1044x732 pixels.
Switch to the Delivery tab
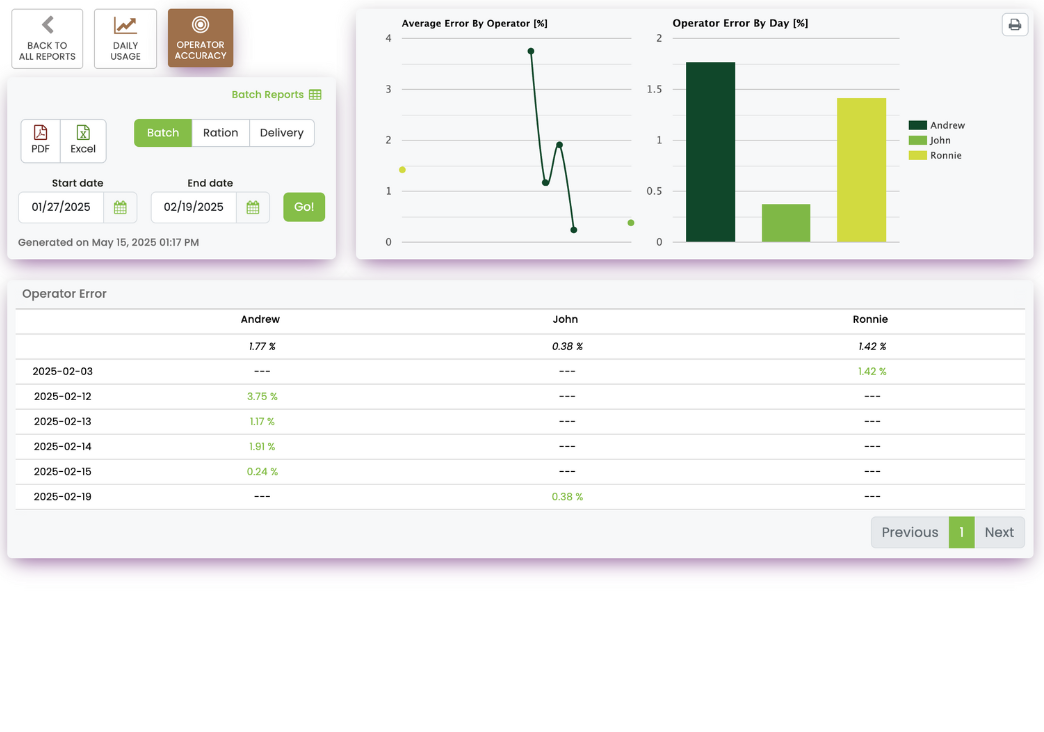281,132
